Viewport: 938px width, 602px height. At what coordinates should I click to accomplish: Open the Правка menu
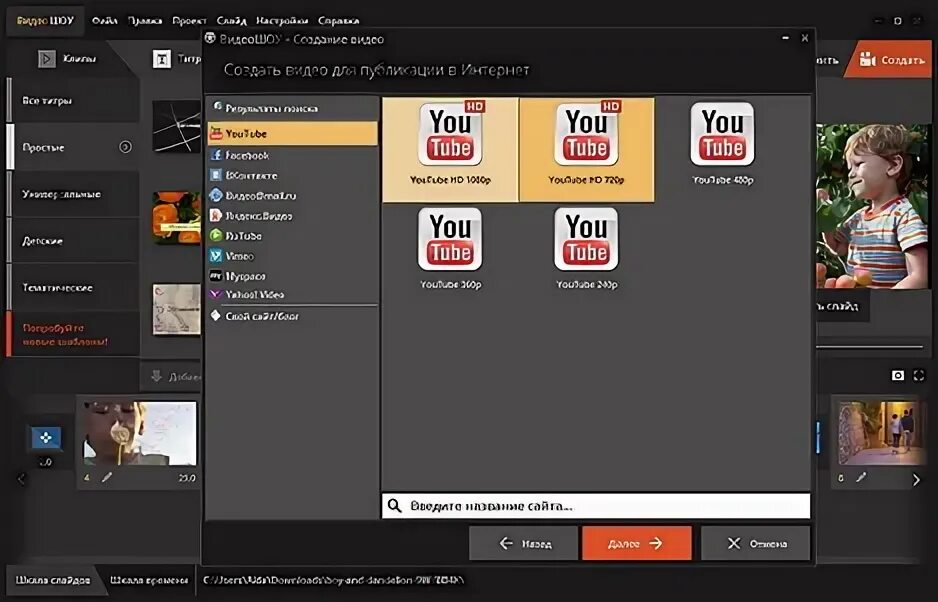(x=145, y=20)
